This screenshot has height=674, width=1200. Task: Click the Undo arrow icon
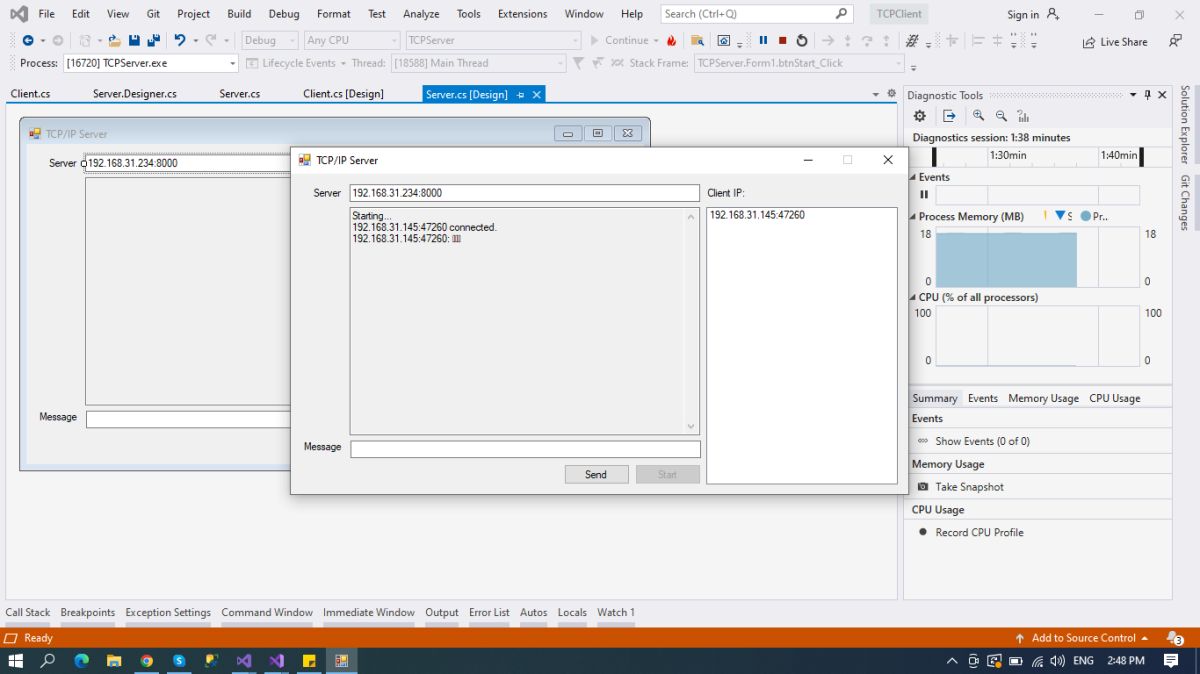pyautogui.click(x=179, y=41)
